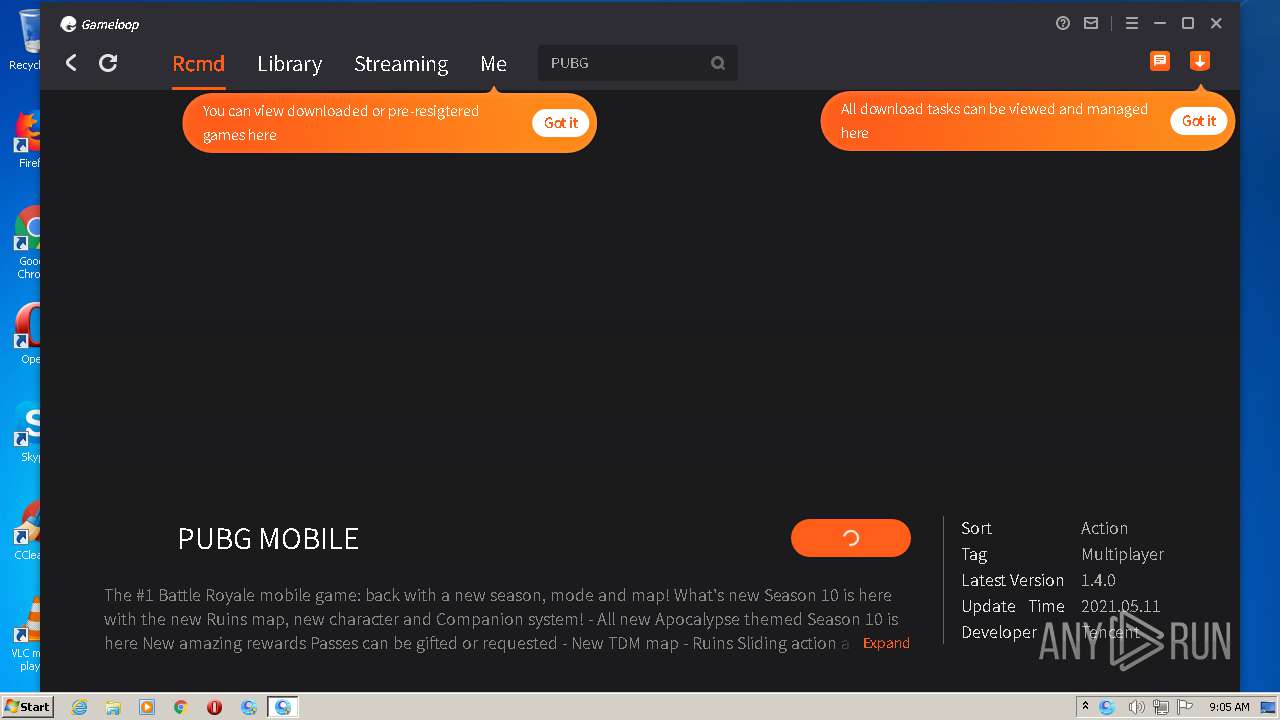Open the network tray icon
The width and height of the screenshot is (1280, 720).
tap(1161, 707)
